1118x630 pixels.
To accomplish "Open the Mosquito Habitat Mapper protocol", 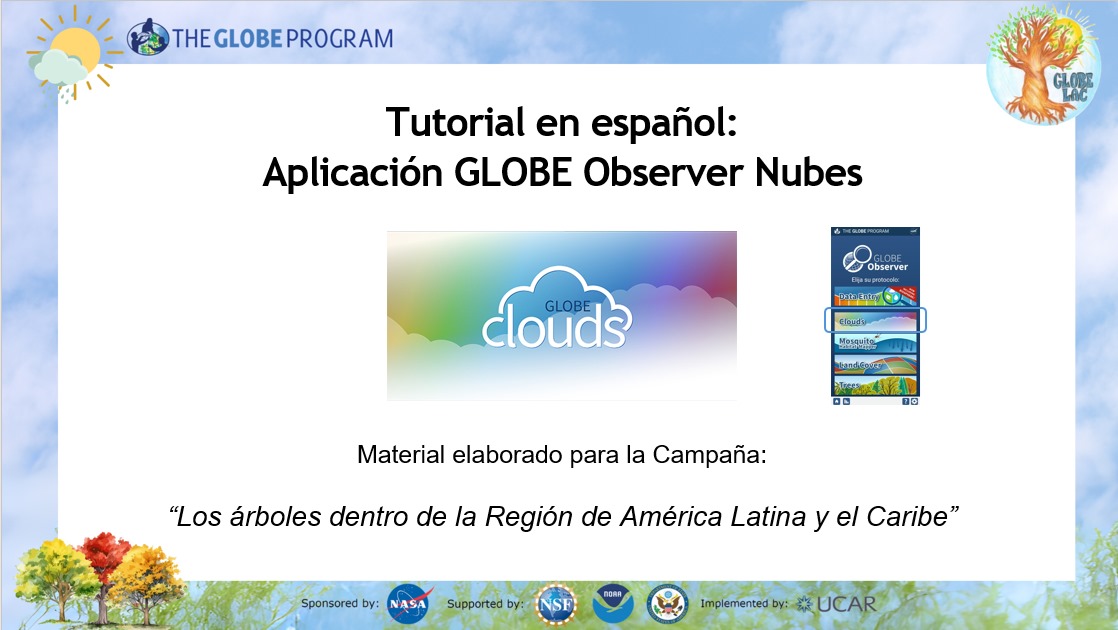I will [875, 343].
